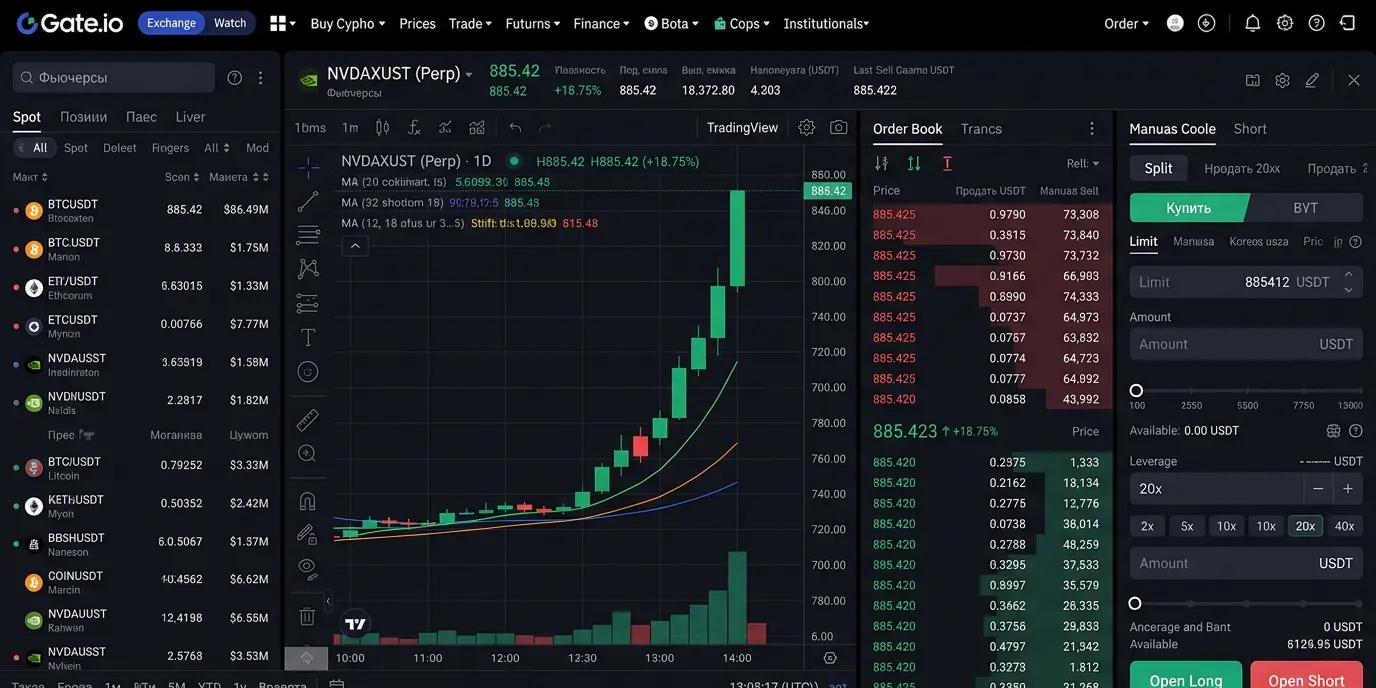Select the Купить buy side toggle
The width and height of the screenshot is (1376, 688).
(1188, 208)
